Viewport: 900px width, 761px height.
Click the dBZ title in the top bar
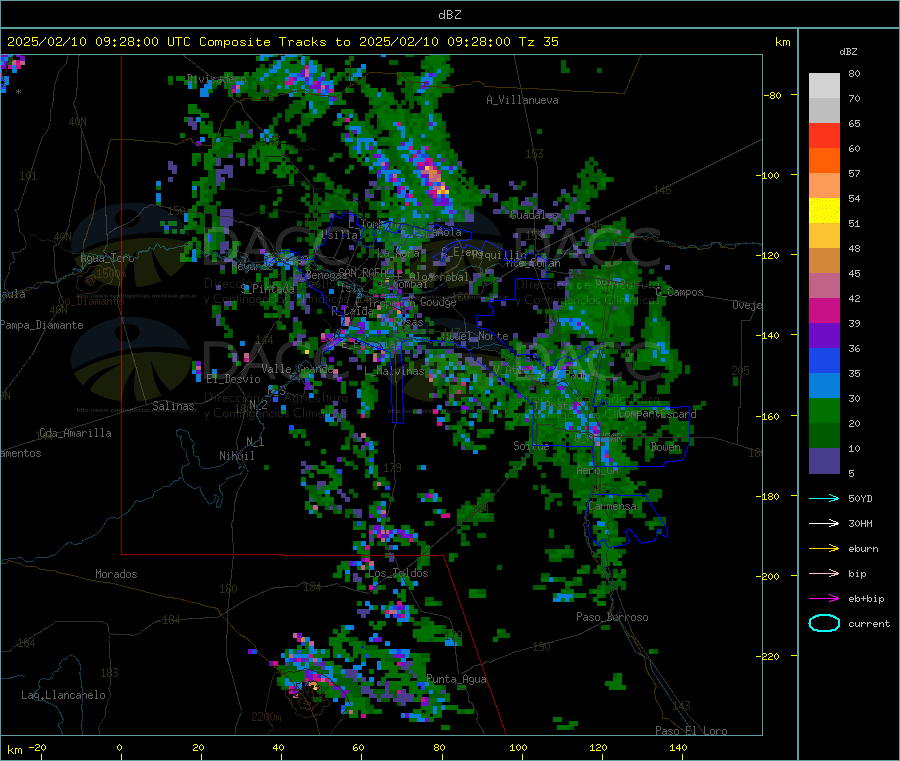(x=449, y=15)
